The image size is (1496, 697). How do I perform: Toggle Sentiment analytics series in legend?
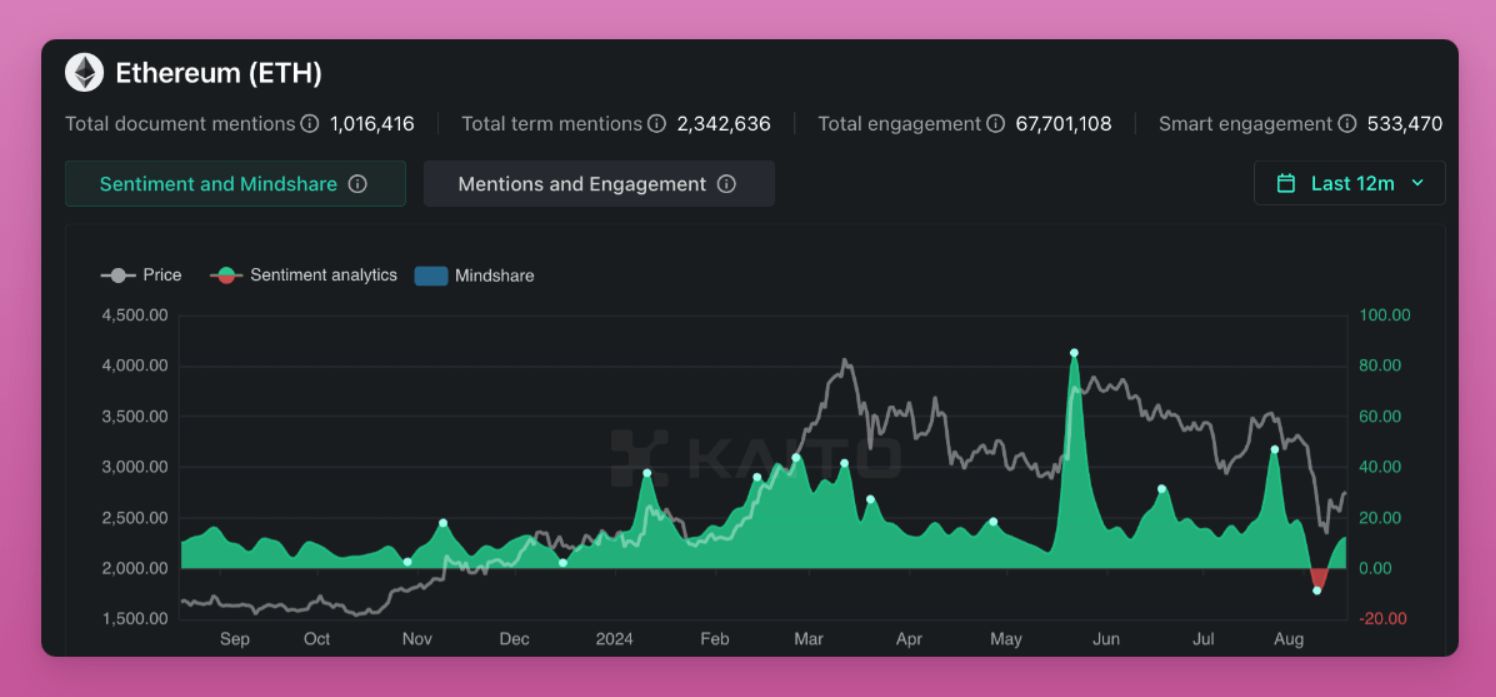point(304,275)
